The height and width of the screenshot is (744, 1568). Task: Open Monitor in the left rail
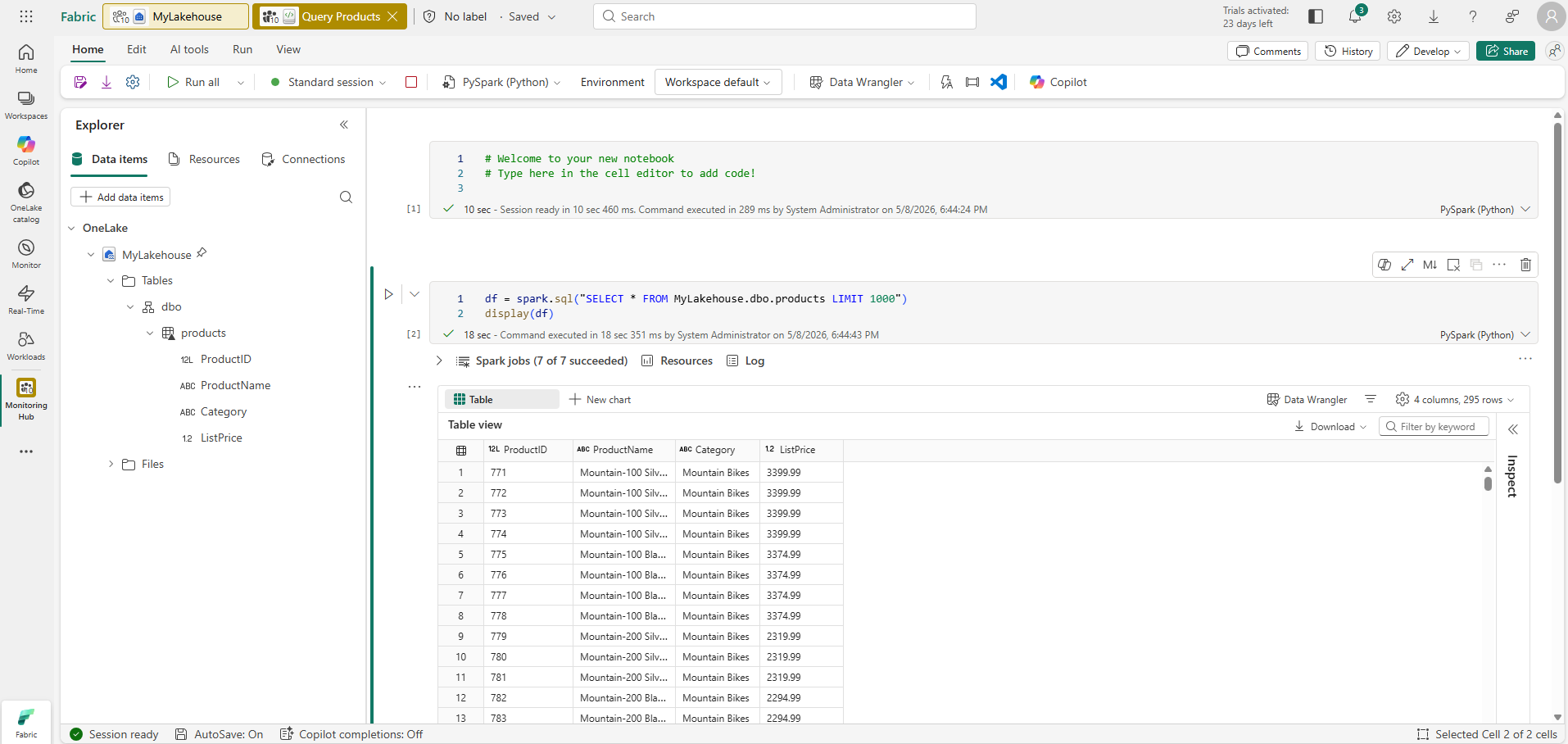(x=26, y=254)
